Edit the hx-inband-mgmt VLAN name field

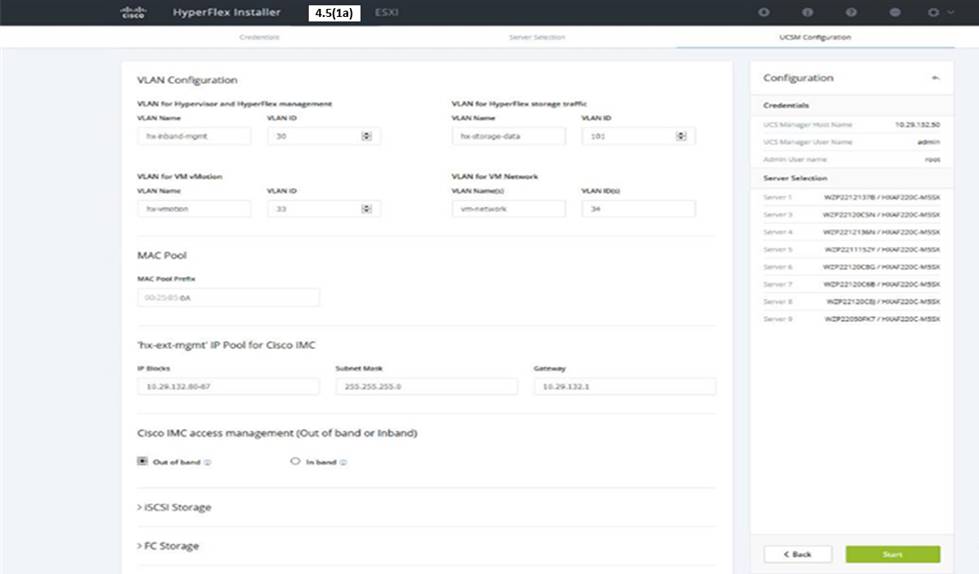pos(194,136)
